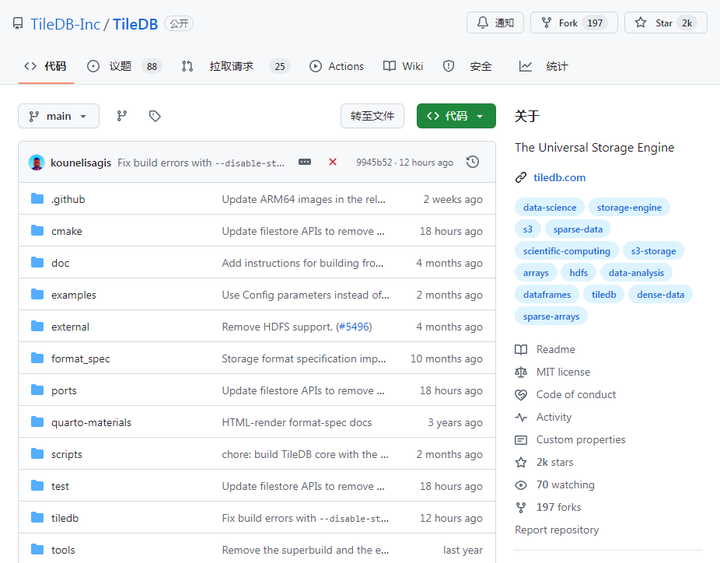Screen dimensions: 720x563
Task: Select the dense-data topic tag
Action: coord(660,295)
